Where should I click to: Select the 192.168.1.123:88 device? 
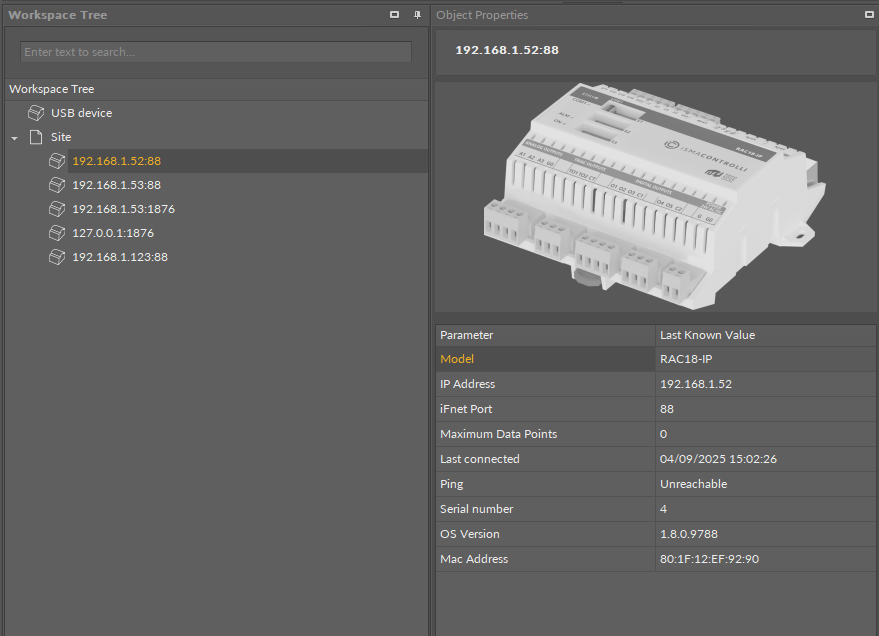pos(120,257)
